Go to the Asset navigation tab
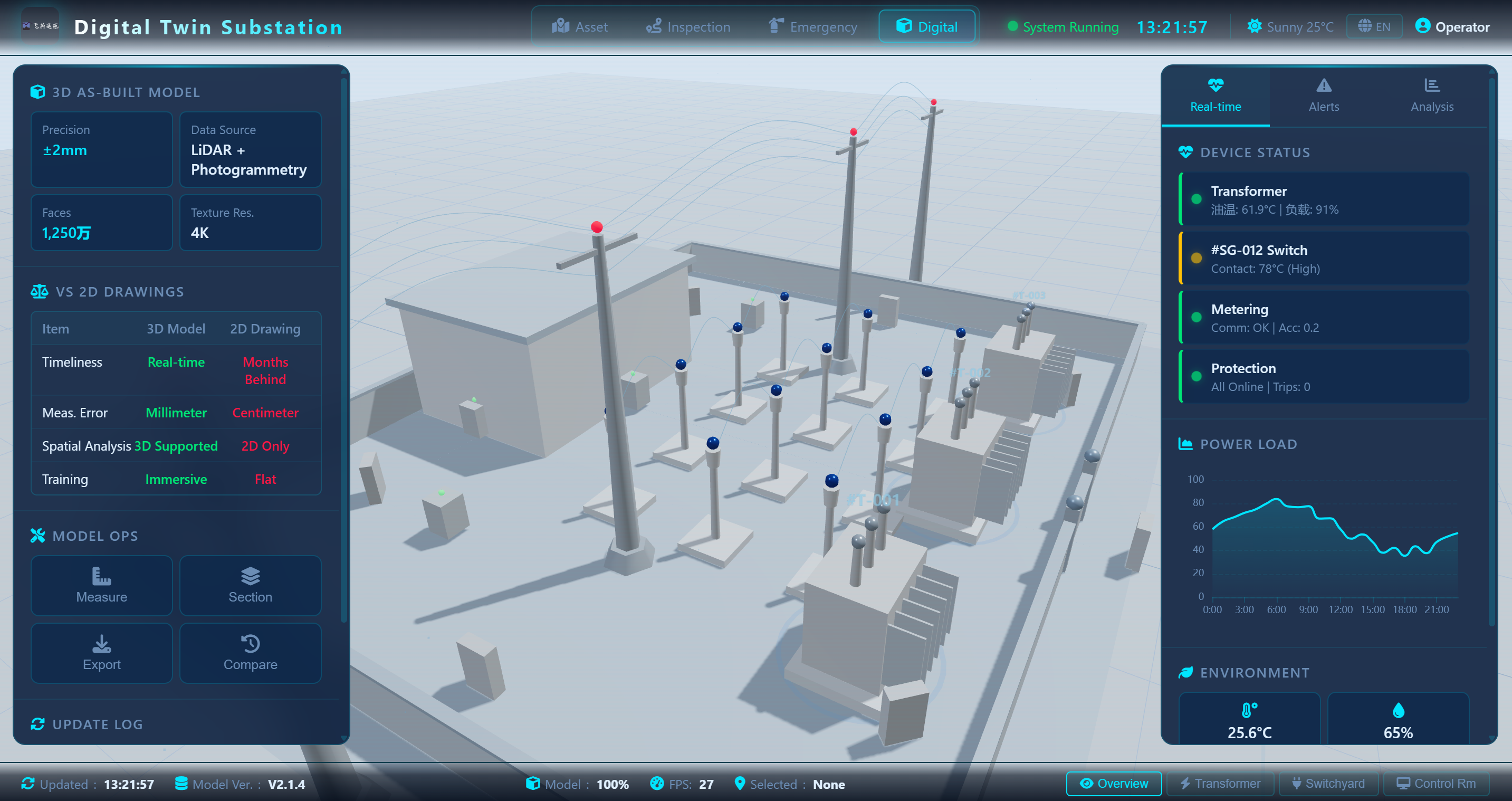Image resolution: width=1512 pixels, height=801 pixels. pyautogui.click(x=579, y=26)
